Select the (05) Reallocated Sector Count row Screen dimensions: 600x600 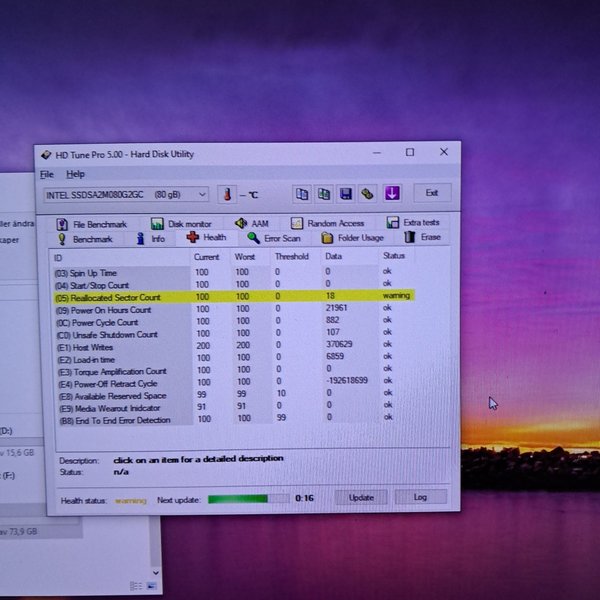pyautogui.click(x=233, y=297)
